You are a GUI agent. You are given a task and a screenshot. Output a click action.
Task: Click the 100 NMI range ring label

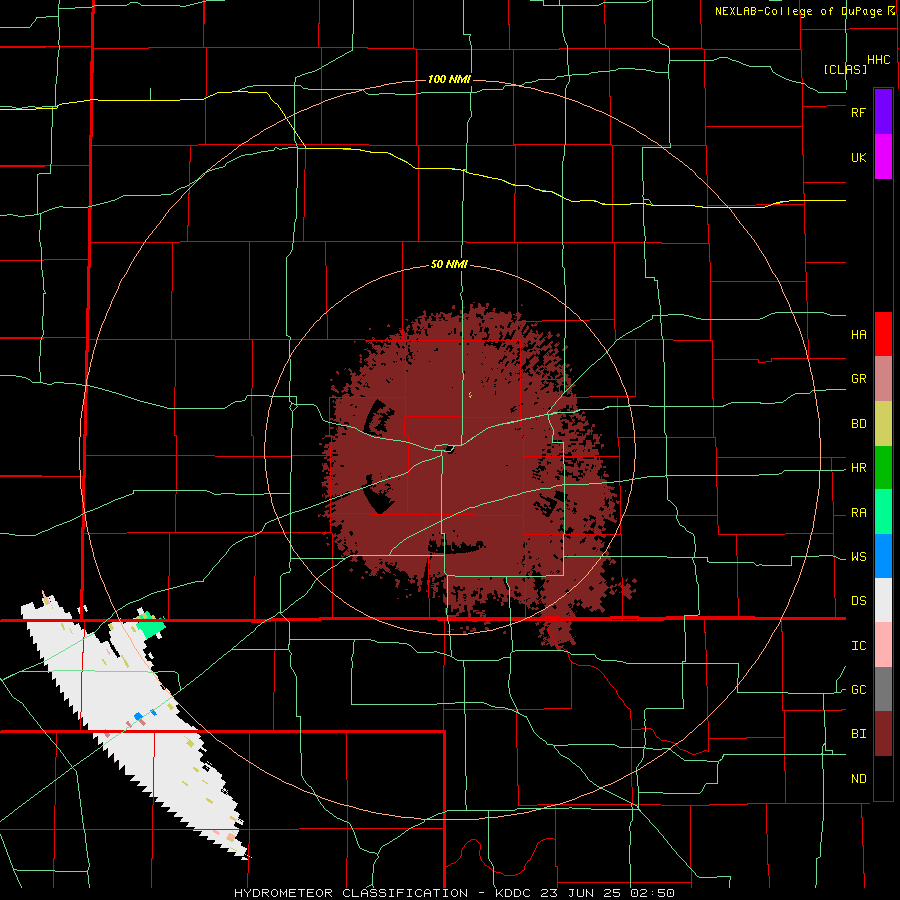click(449, 79)
